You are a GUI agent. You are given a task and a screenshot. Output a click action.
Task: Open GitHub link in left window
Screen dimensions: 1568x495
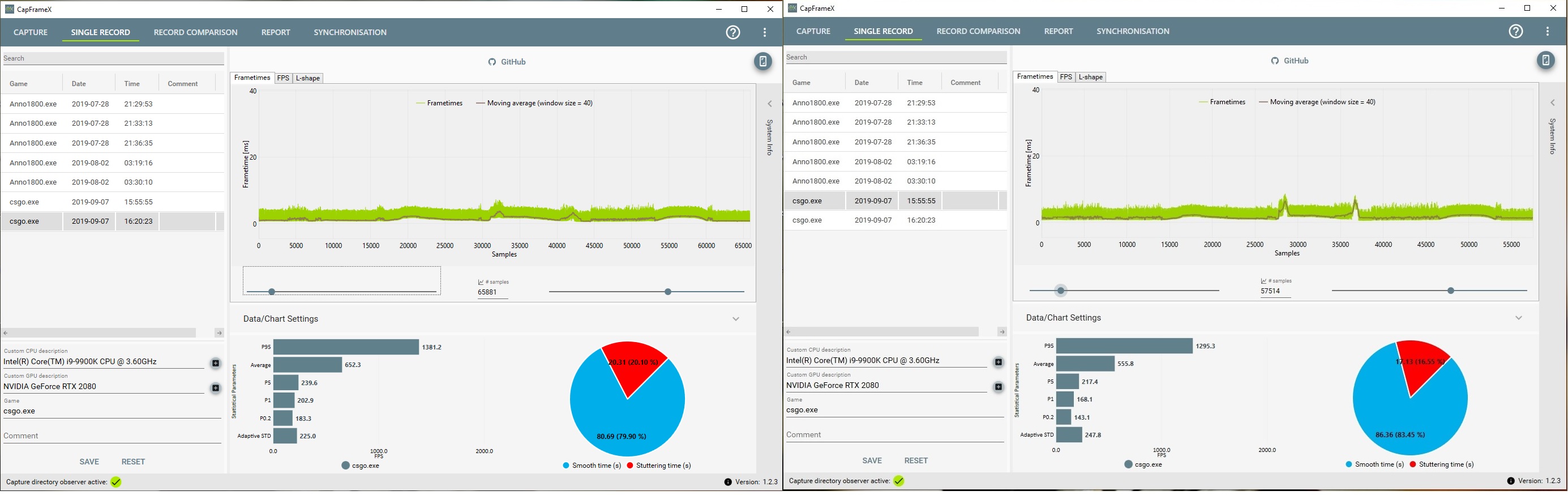click(507, 62)
